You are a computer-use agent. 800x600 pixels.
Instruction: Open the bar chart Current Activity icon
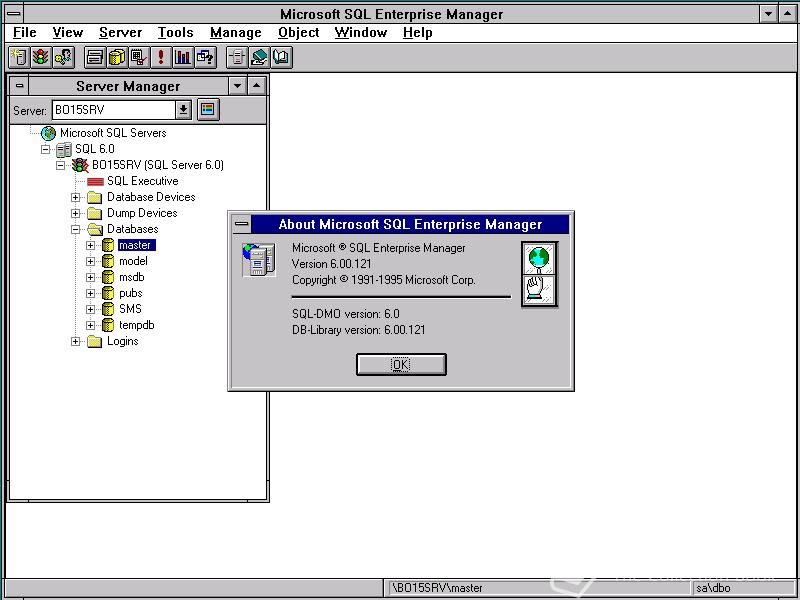tap(183, 57)
